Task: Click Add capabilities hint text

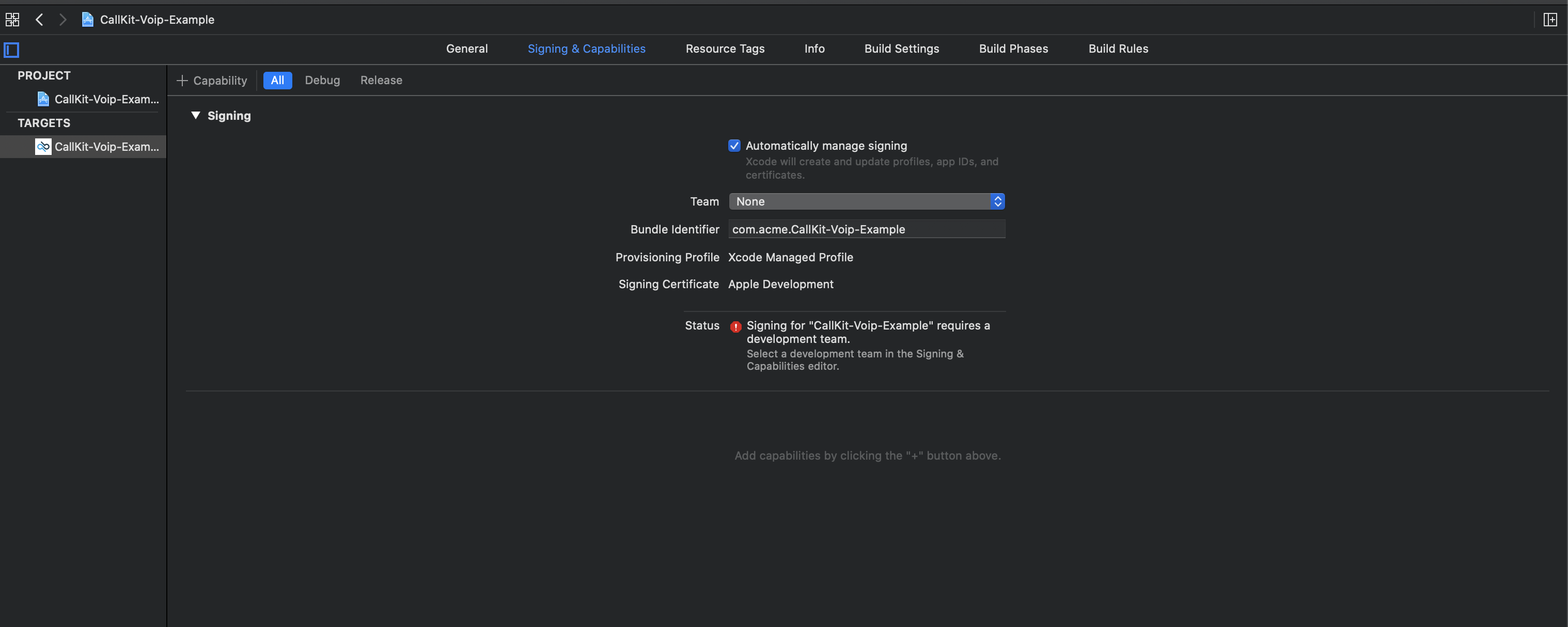Action: [x=867, y=456]
